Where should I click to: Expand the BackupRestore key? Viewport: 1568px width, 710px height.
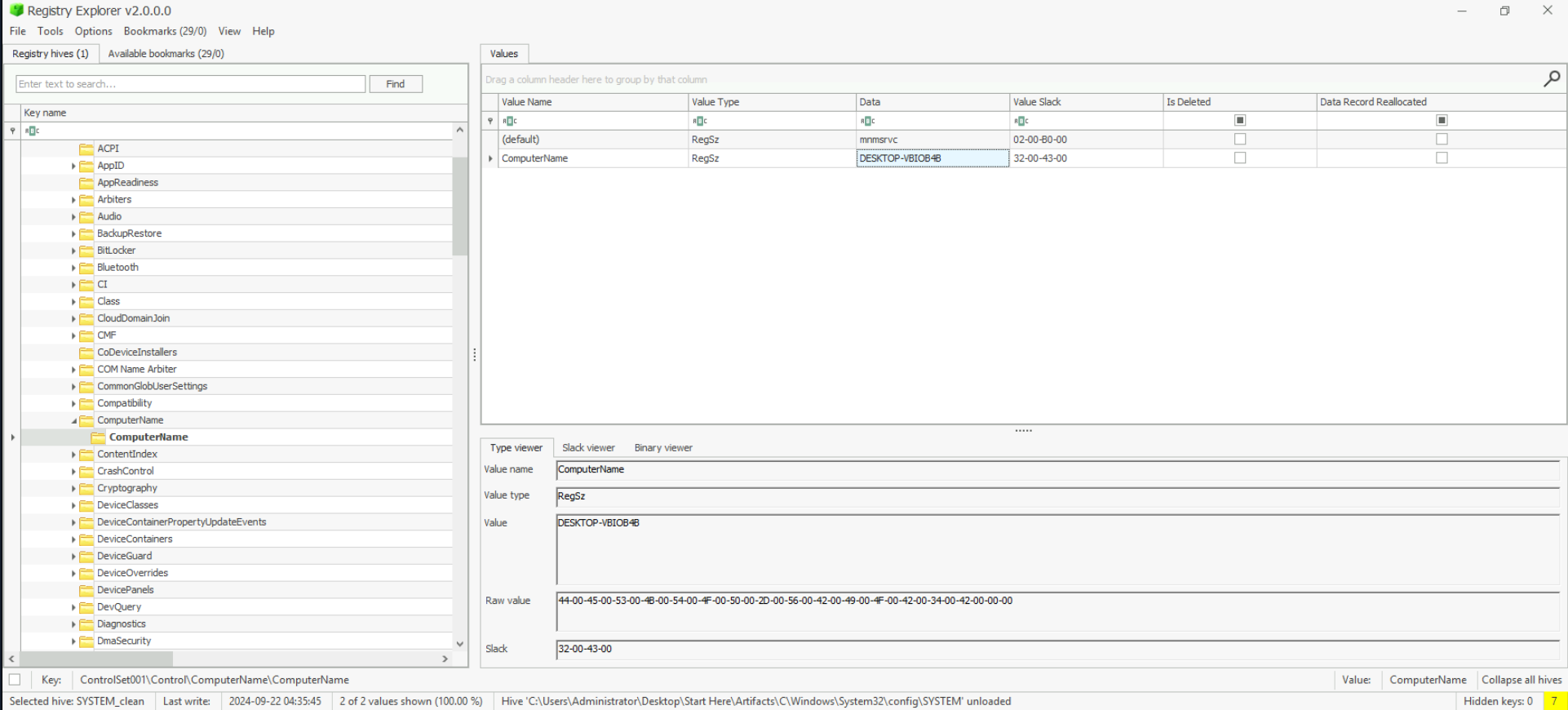click(x=73, y=233)
